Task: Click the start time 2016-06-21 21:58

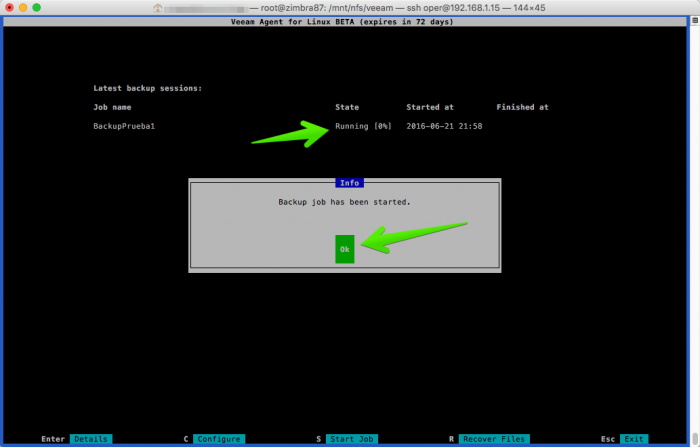Action: pos(444,126)
